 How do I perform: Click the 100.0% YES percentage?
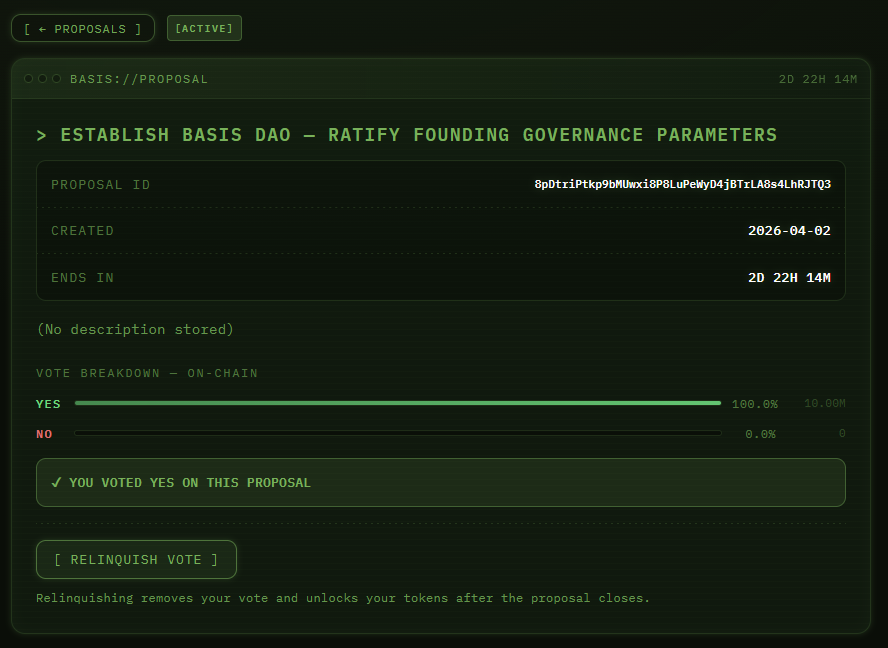tap(755, 404)
